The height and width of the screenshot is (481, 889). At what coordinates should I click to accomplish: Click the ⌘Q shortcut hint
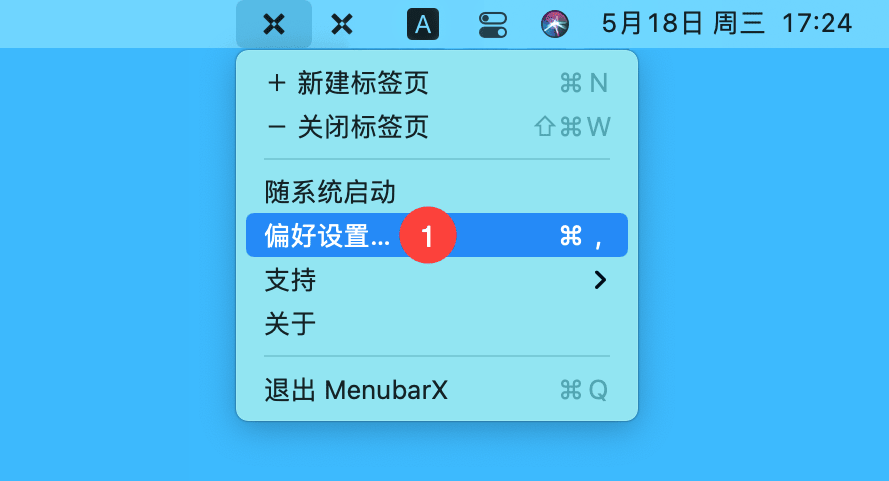pos(584,390)
